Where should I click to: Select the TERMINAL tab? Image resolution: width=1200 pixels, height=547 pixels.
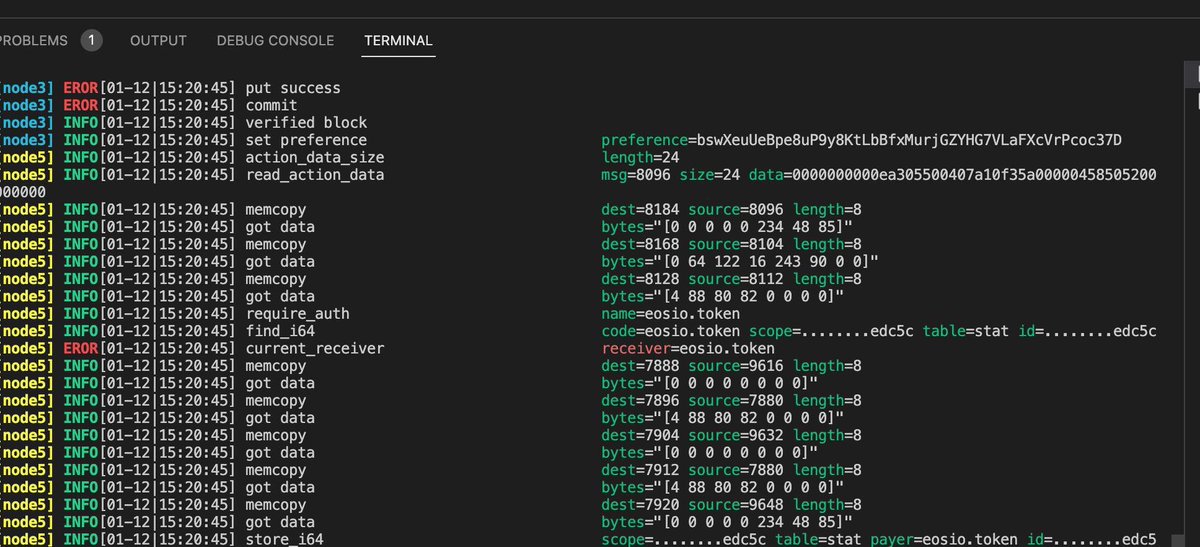click(398, 40)
